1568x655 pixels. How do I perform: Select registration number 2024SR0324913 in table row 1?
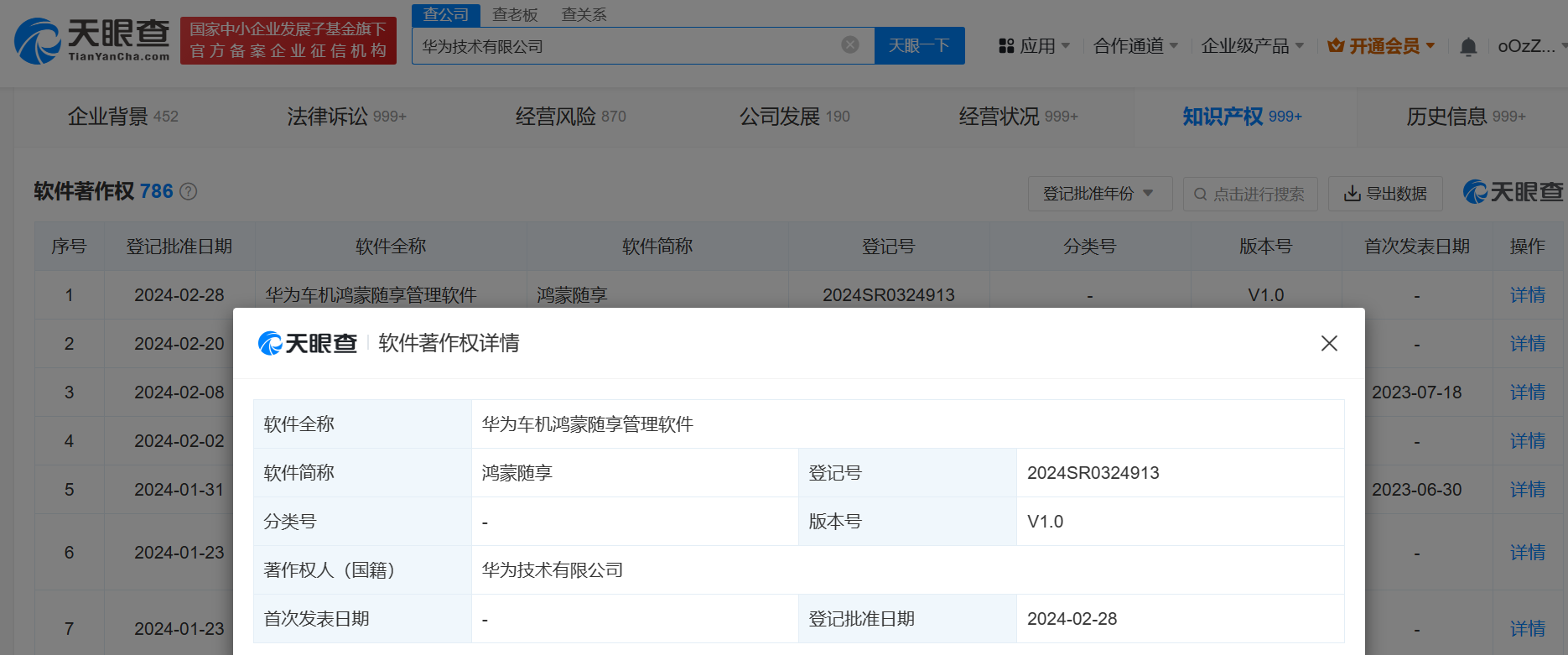(889, 295)
